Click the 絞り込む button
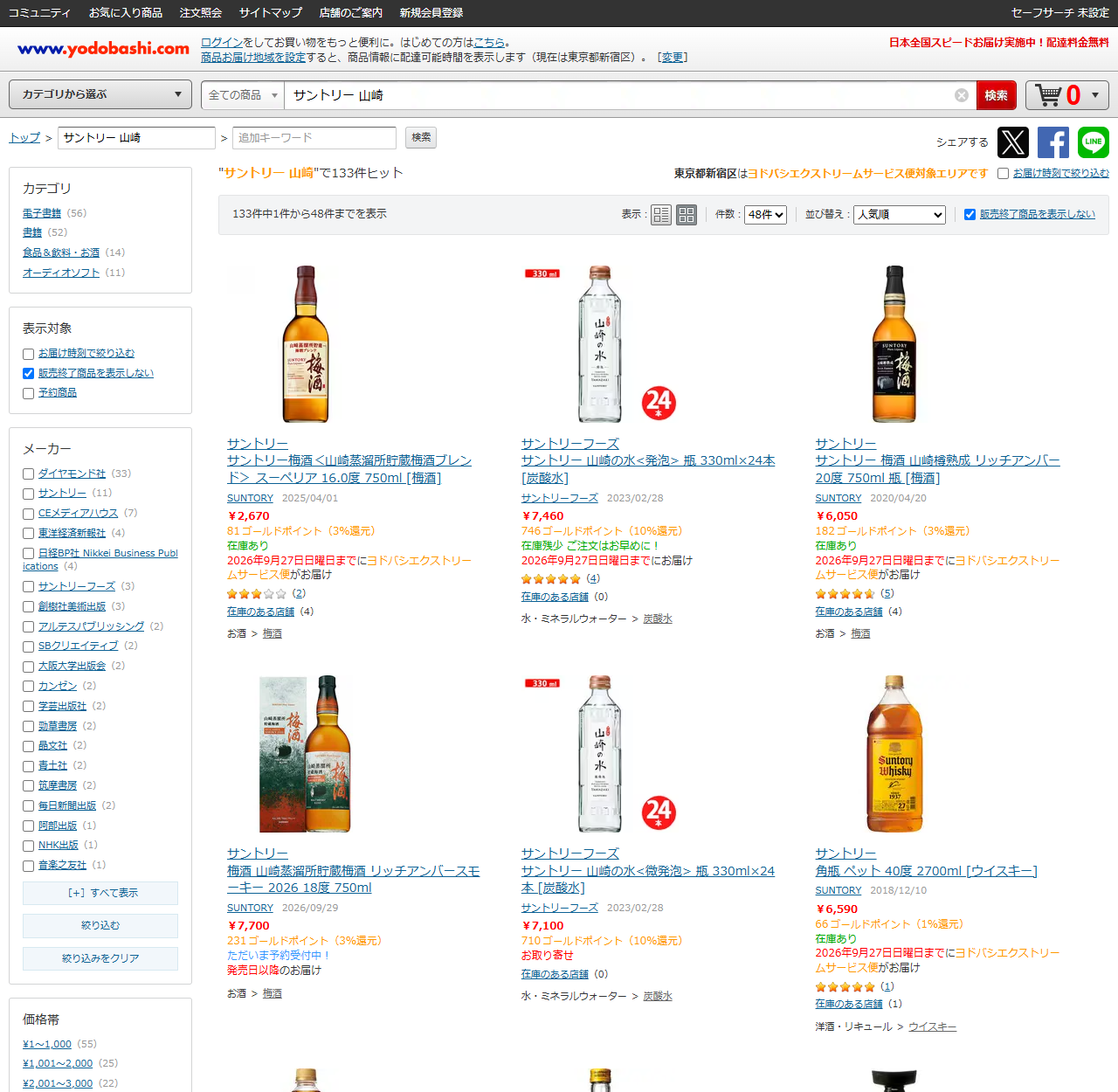The width and height of the screenshot is (1118, 1092). 100,926
